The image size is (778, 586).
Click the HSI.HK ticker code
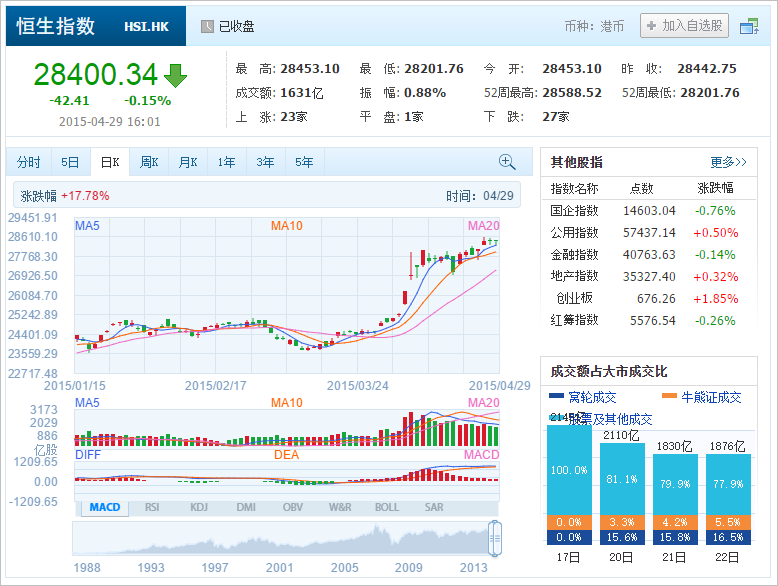[x=146, y=27]
